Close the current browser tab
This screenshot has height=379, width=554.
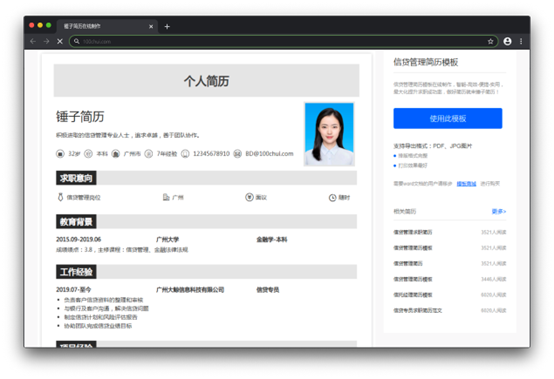click(151, 26)
